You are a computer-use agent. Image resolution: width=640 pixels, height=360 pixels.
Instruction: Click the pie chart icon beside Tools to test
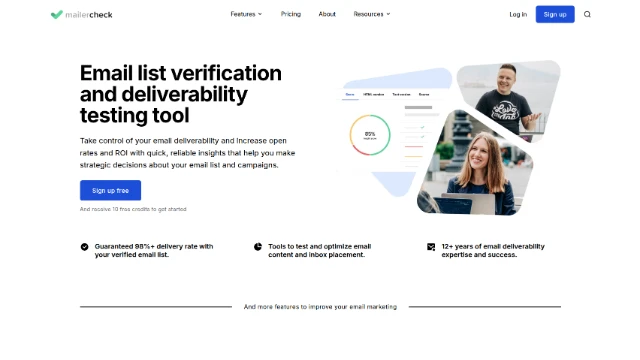[x=258, y=247]
